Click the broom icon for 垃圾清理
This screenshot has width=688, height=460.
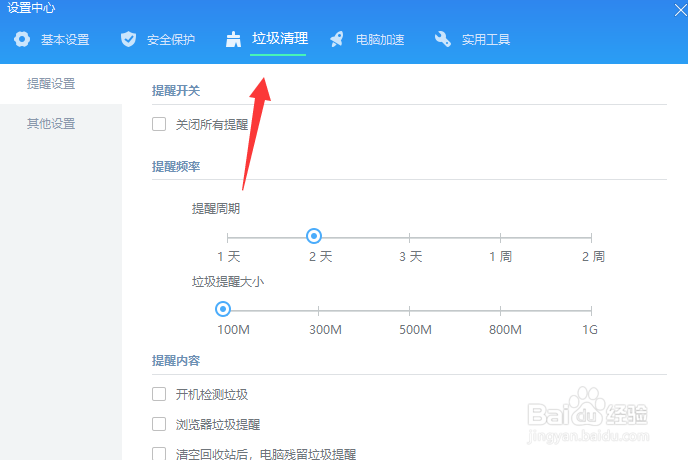click(233, 39)
